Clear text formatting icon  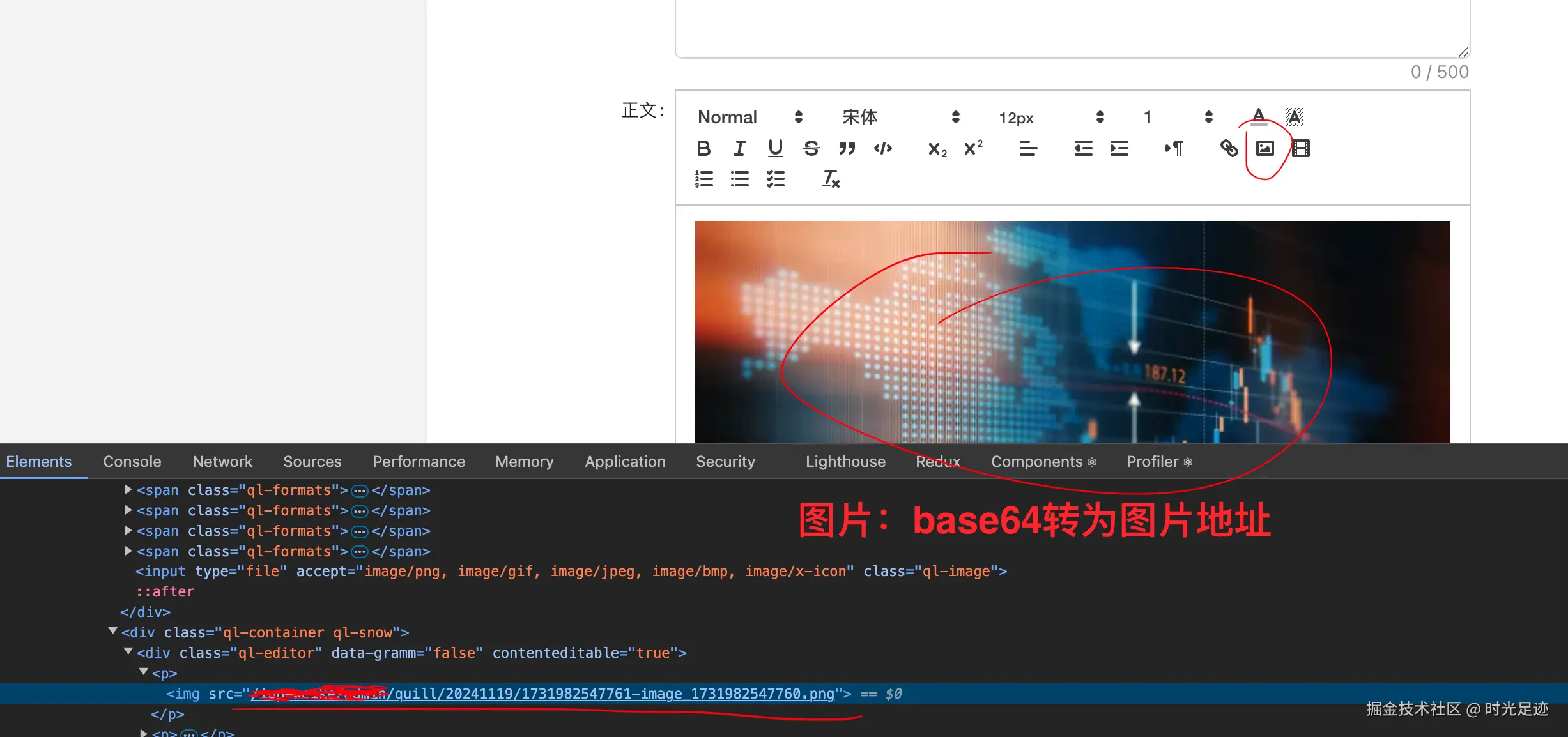tap(830, 179)
